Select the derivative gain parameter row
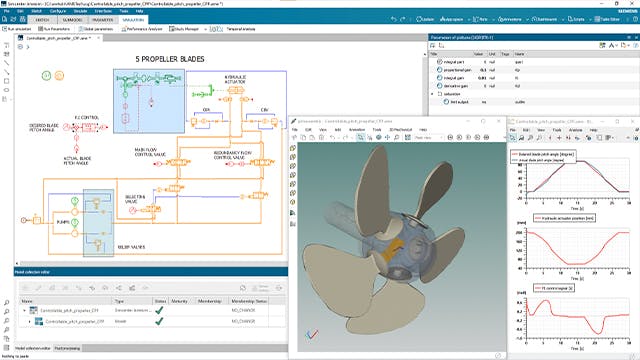640x360 pixels. coord(533,86)
